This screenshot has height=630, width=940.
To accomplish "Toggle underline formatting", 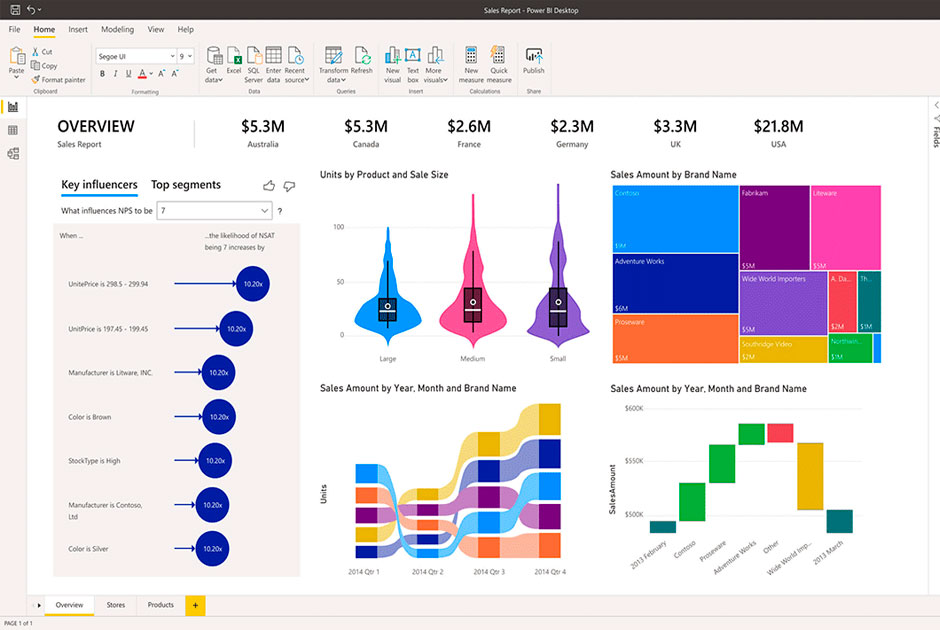I will pyautogui.click(x=128, y=74).
